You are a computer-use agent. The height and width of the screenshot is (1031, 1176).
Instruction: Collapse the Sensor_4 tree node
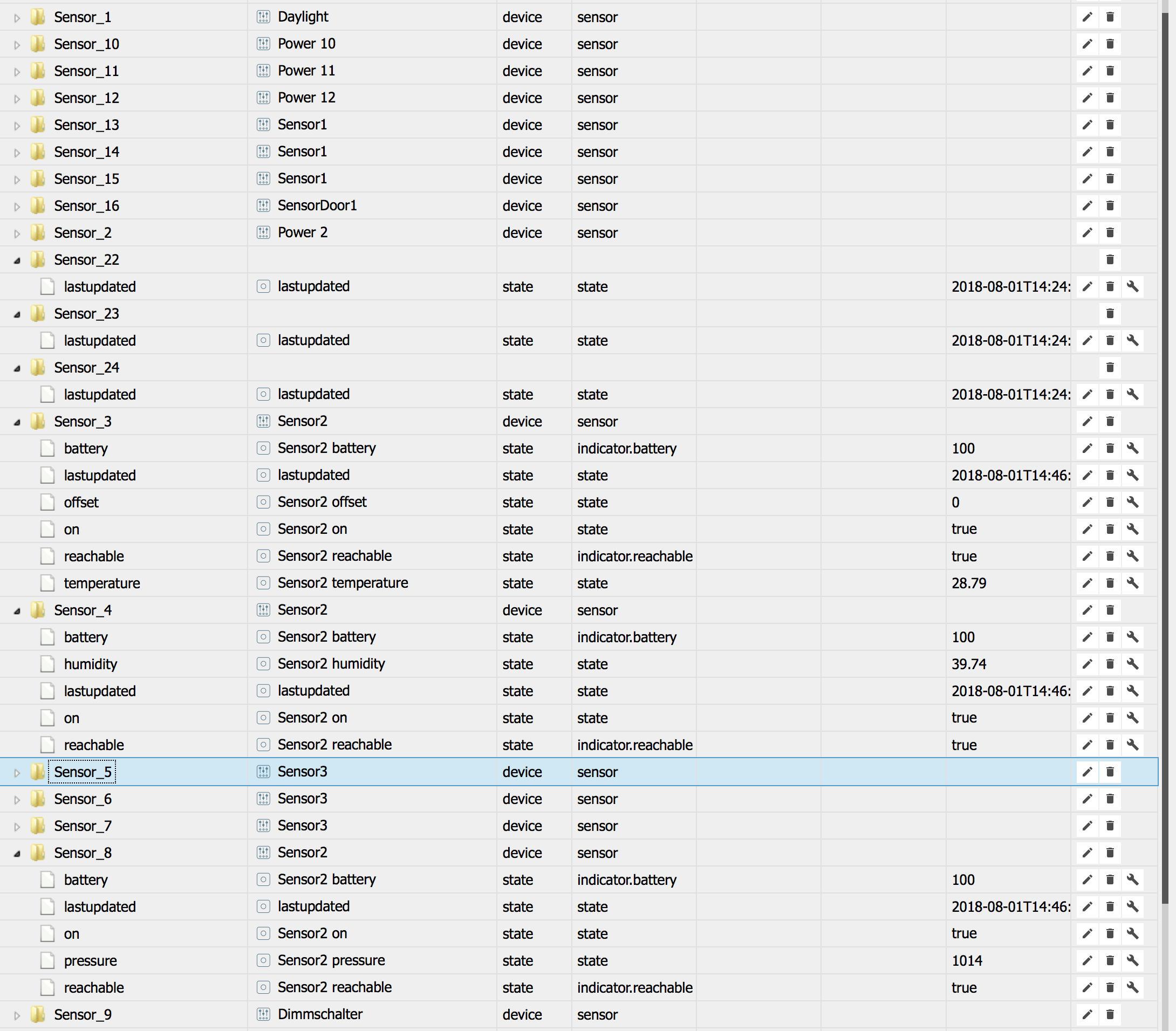click(17, 611)
